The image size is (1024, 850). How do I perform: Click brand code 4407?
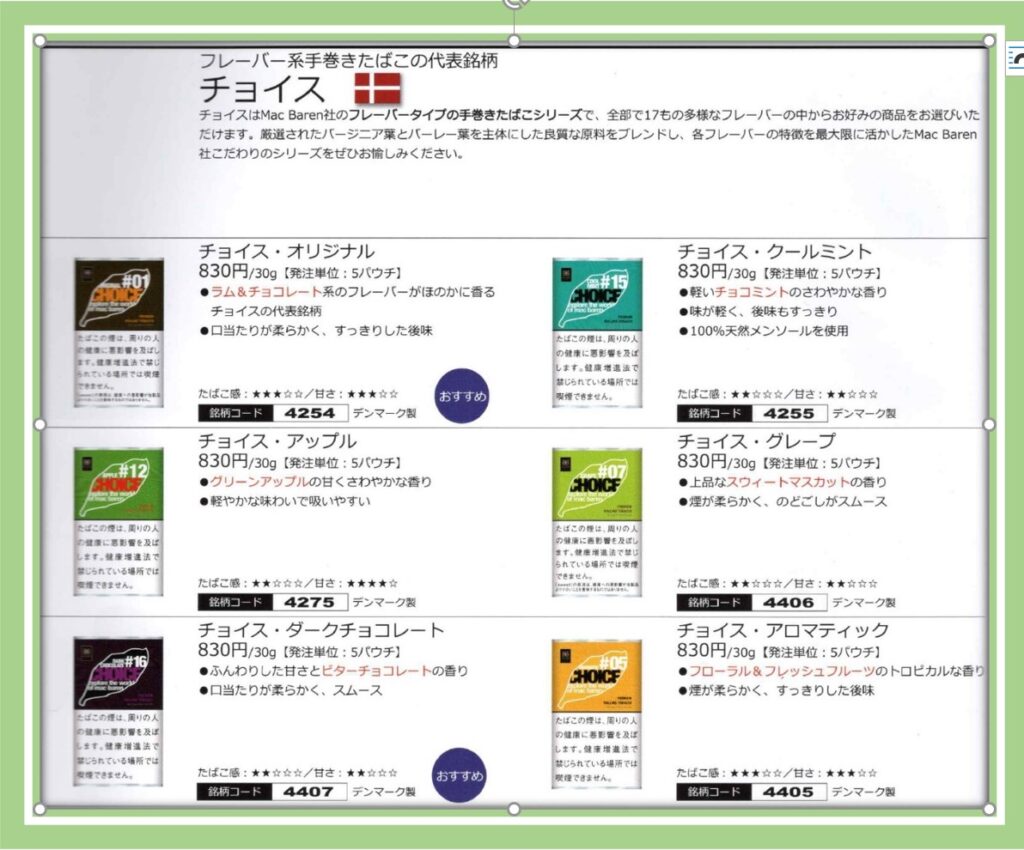point(308,791)
